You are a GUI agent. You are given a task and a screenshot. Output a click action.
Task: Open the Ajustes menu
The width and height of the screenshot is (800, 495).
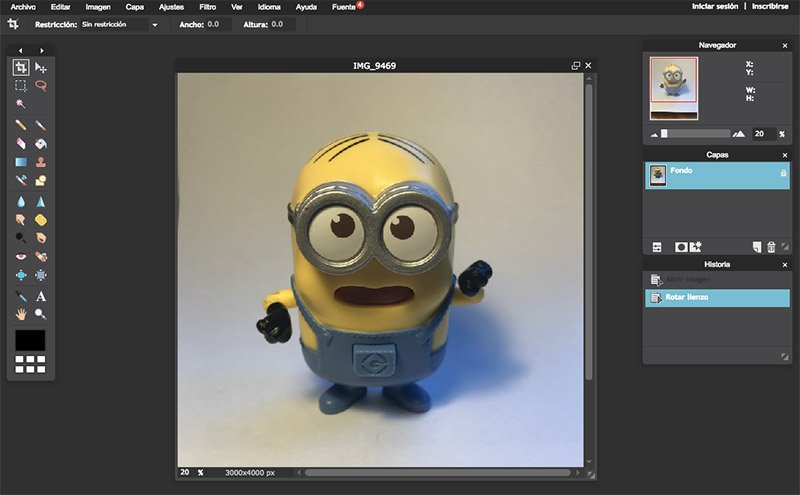[171, 7]
